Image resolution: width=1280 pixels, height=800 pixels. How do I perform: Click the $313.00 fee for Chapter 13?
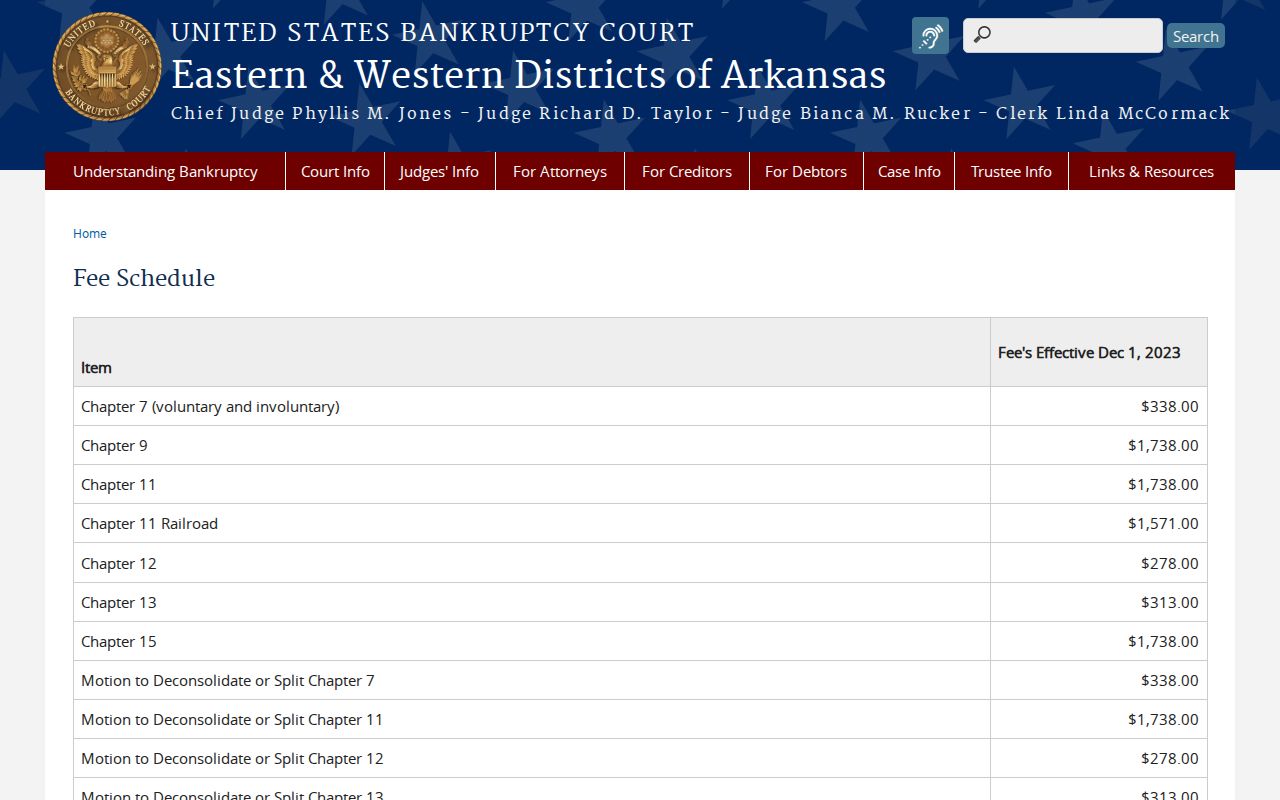tap(1169, 602)
